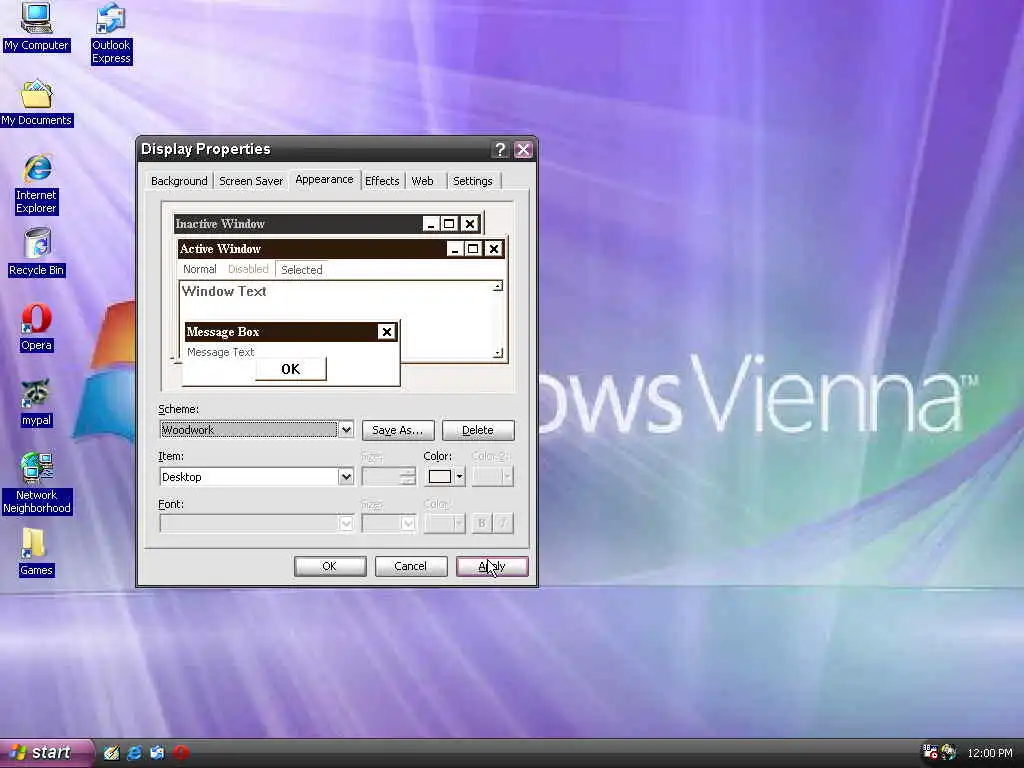Apply the appearance changes

coord(492,566)
